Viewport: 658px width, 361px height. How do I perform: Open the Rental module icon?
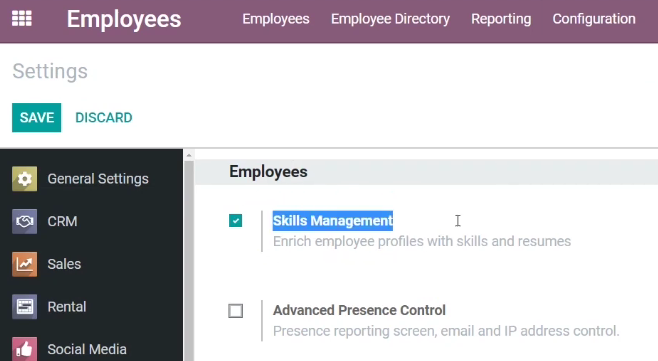click(x=24, y=307)
